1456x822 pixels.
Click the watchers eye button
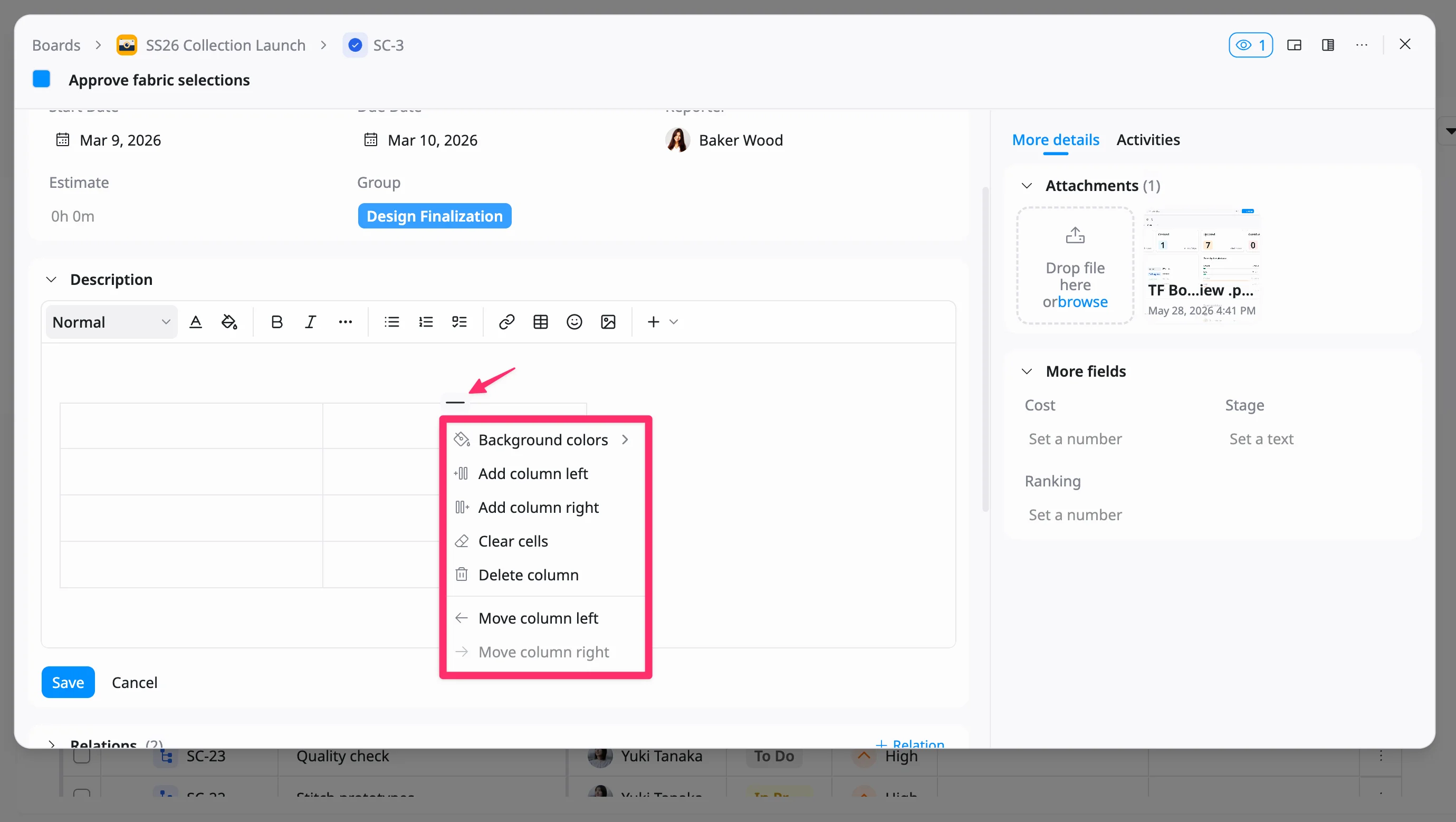pyautogui.click(x=1250, y=45)
